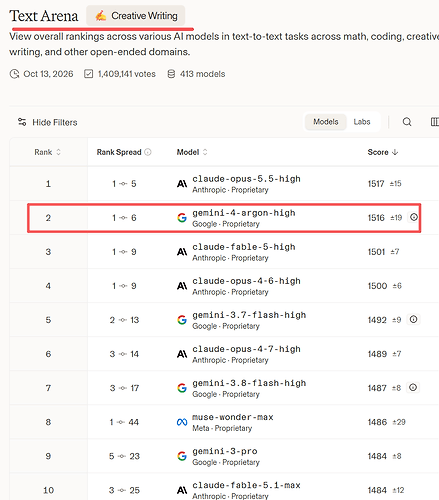This screenshot has height=500, width=439.
Task: Click the rank spread 1 to 44 cell
Action: point(124,422)
